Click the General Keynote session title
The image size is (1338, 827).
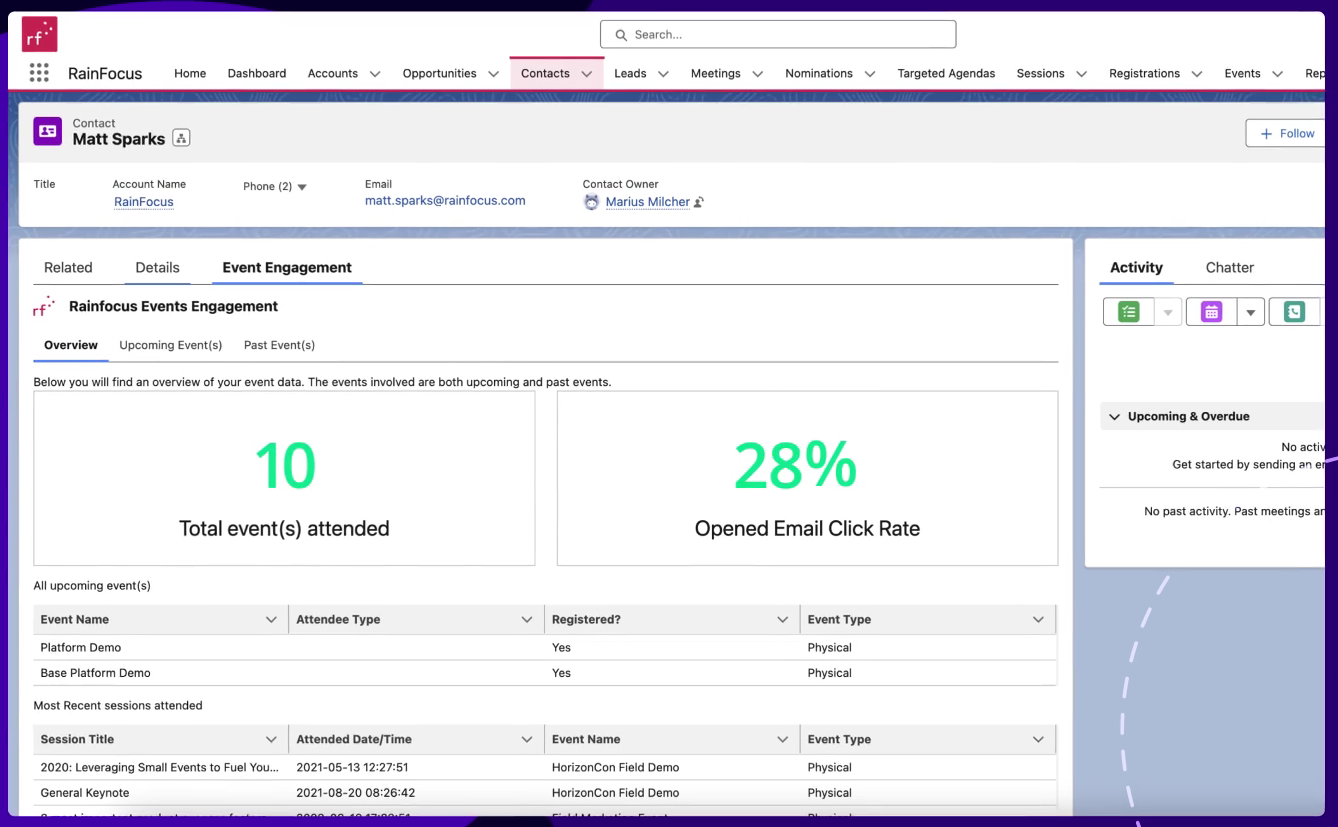point(85,793)
